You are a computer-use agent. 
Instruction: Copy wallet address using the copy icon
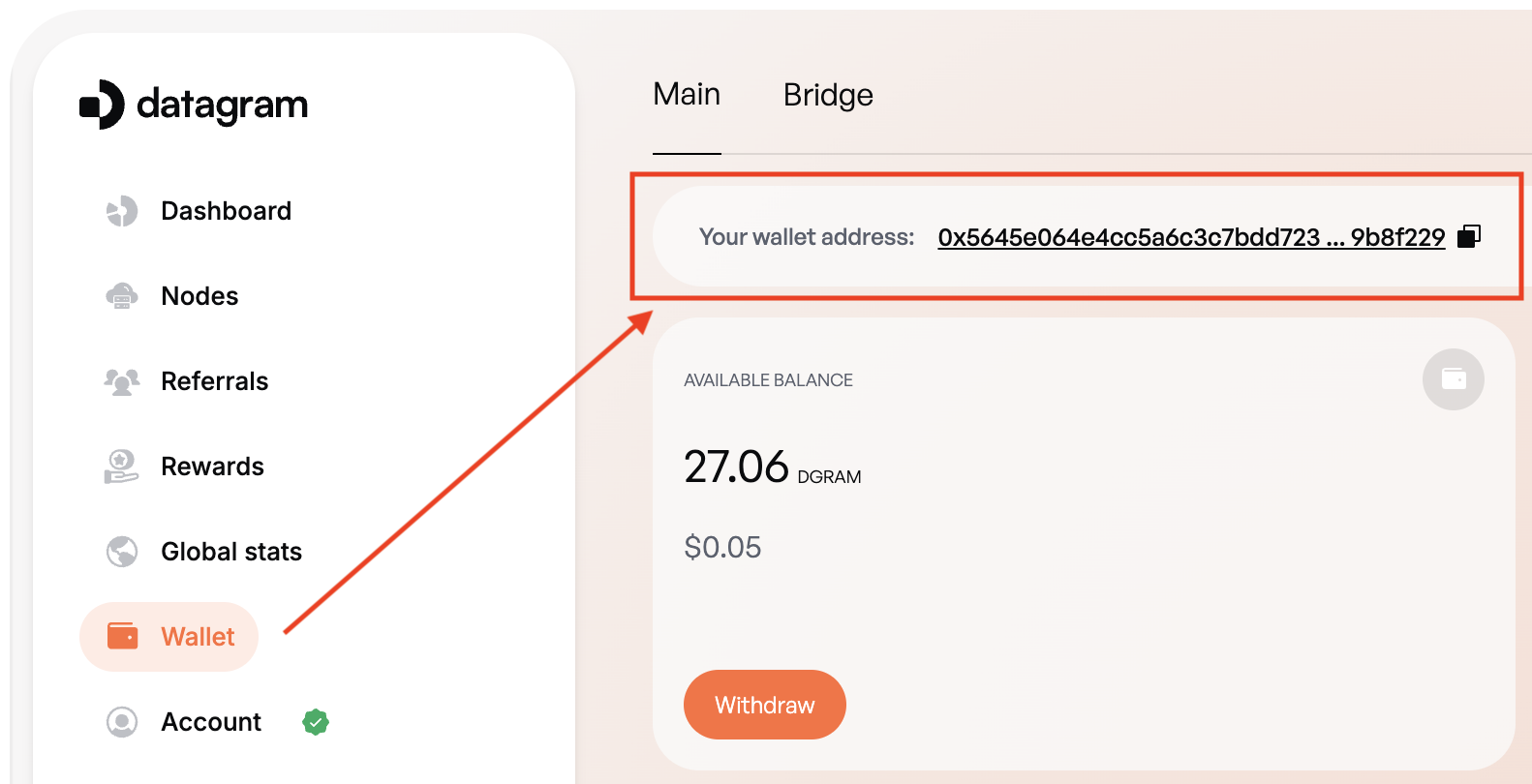click(1470, 235)
